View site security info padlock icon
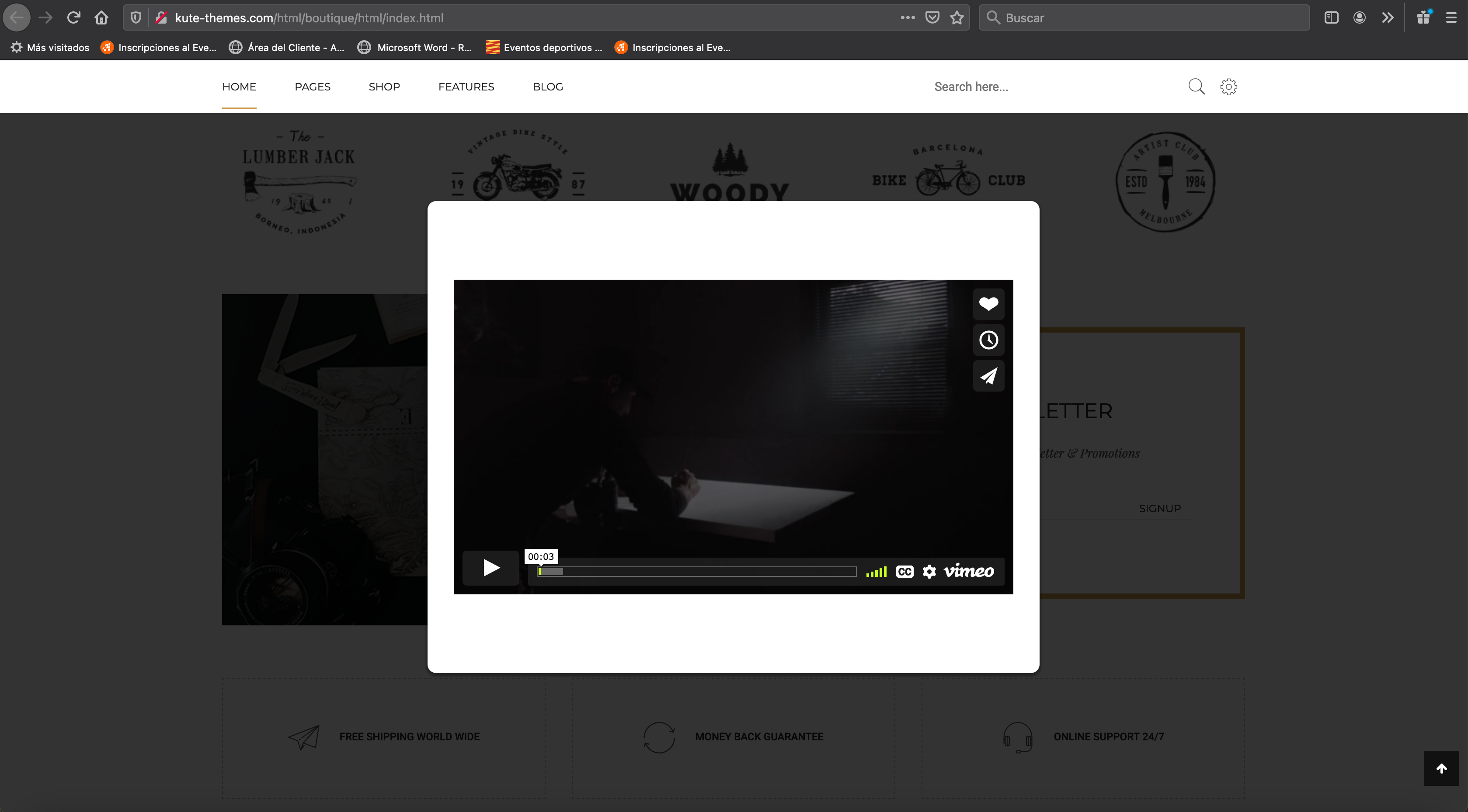 click(x=161, y=17)
